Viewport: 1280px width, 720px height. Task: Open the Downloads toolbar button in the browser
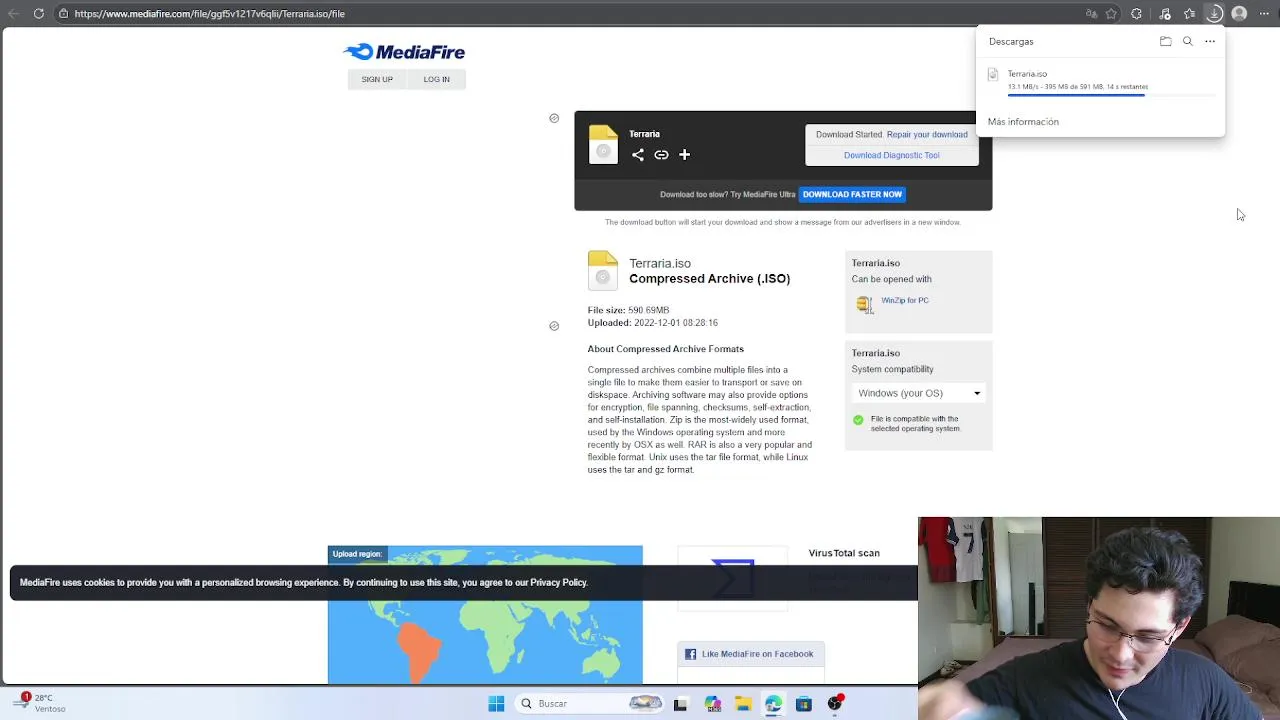coord(1214,13)
